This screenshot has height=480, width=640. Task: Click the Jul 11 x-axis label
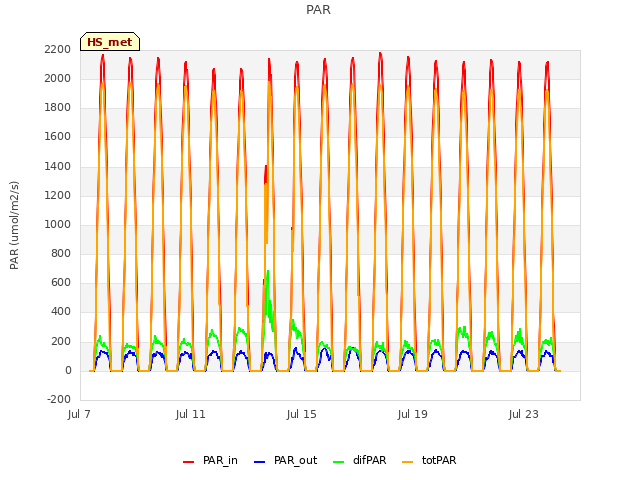191,414
